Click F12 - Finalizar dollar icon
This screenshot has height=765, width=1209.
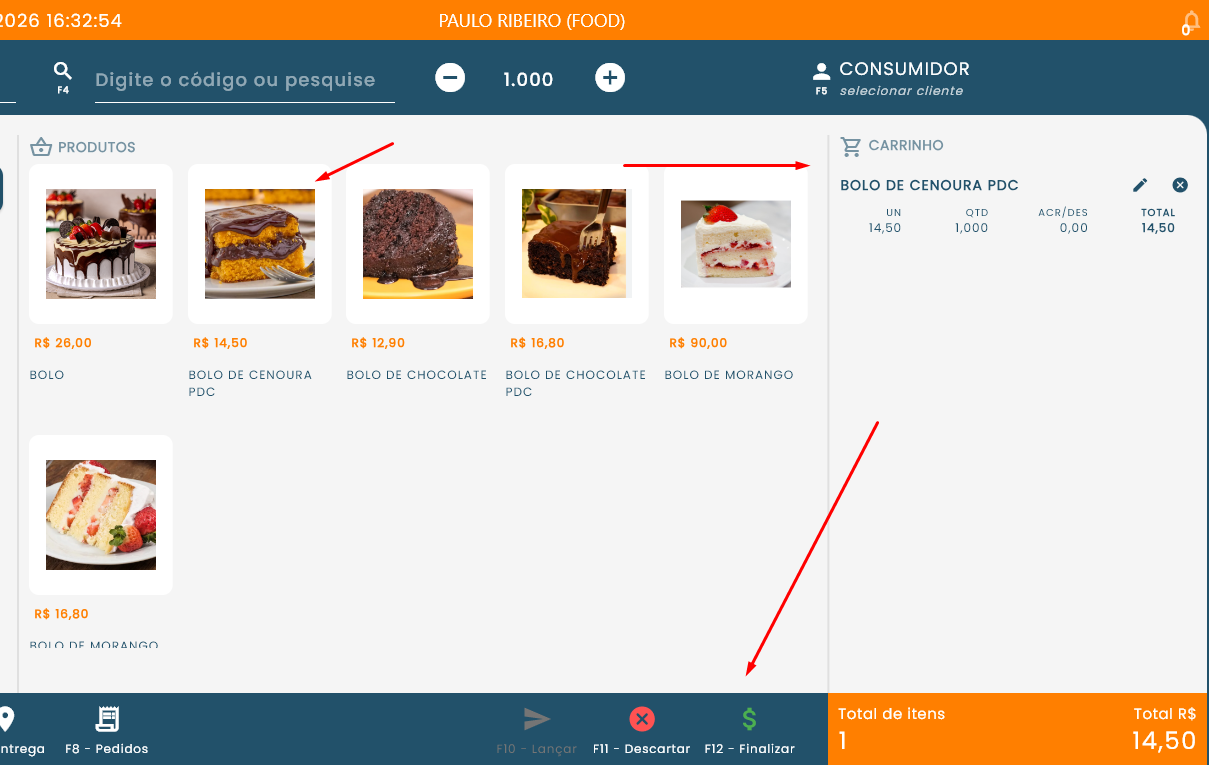click(x=749, y=720)
